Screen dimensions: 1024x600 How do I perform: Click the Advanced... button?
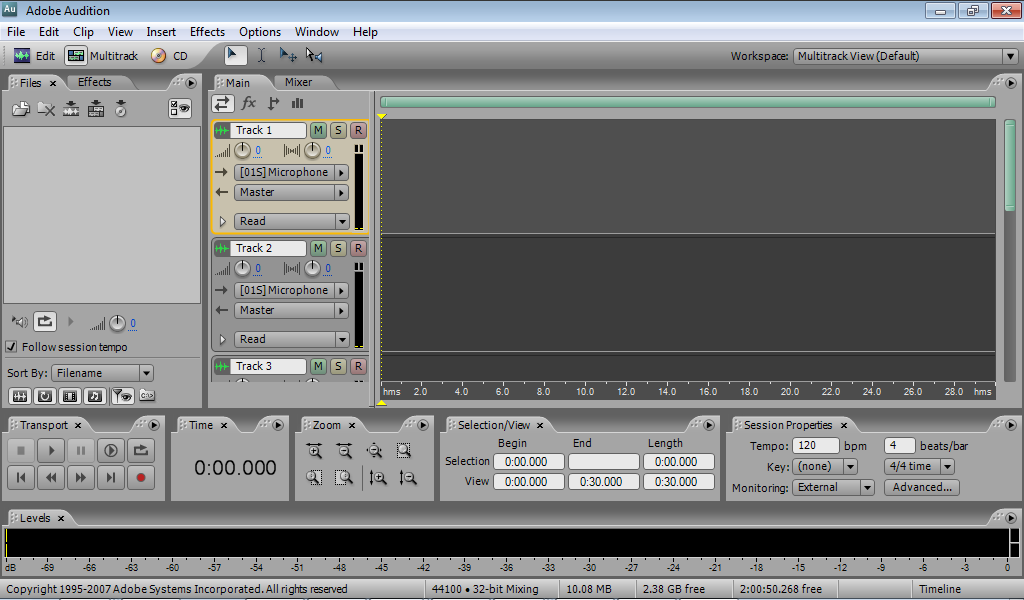[921, 487]
